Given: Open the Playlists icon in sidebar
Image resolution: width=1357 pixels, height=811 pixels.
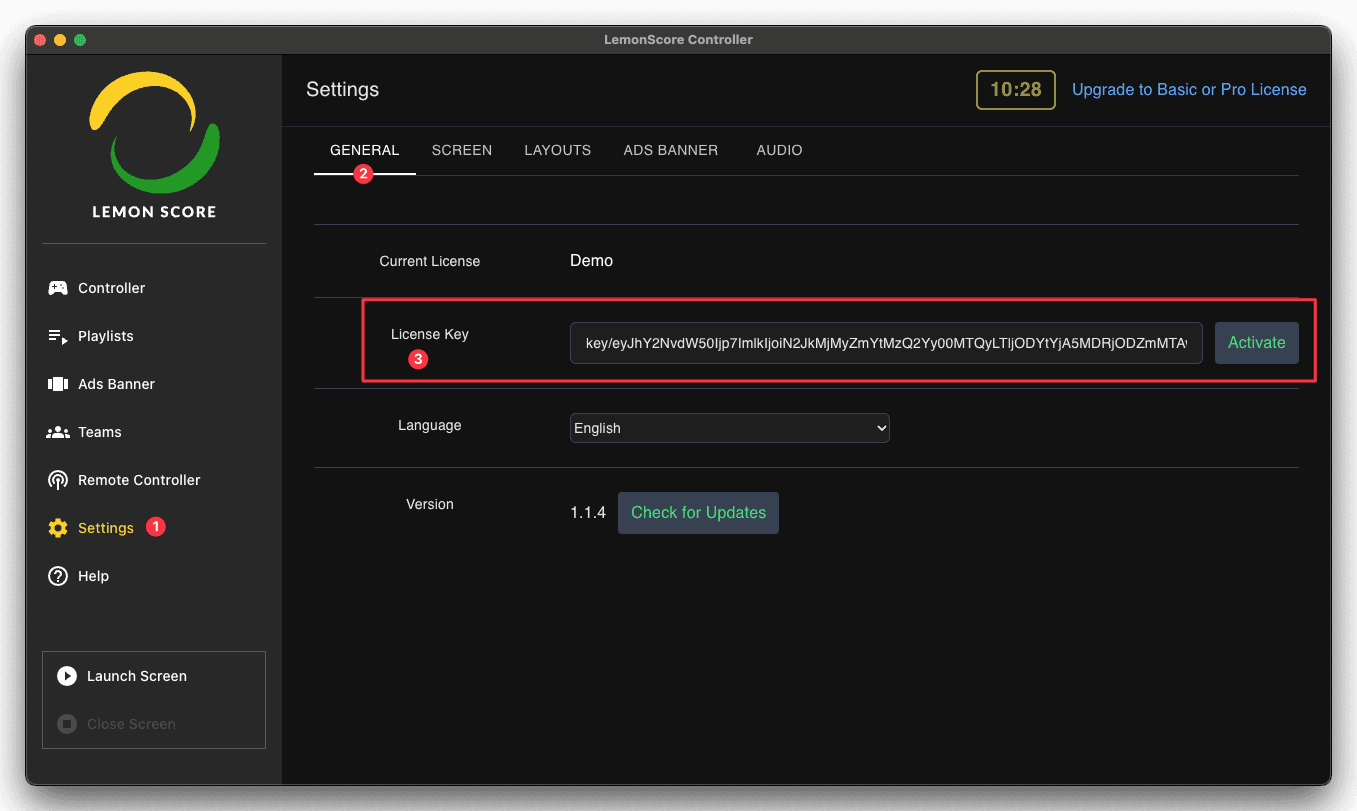Looking at the screenshot, I should pyautogui.click(x=58, y=336).
